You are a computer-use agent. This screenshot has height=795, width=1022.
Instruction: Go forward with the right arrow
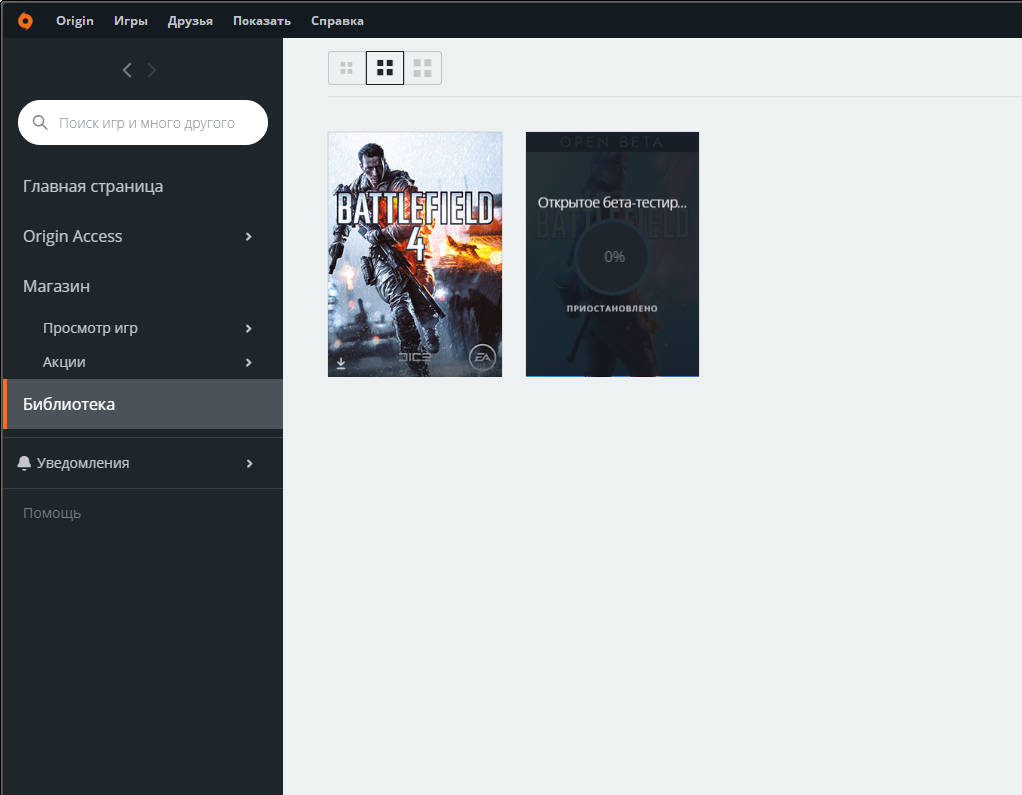point(152,70)
